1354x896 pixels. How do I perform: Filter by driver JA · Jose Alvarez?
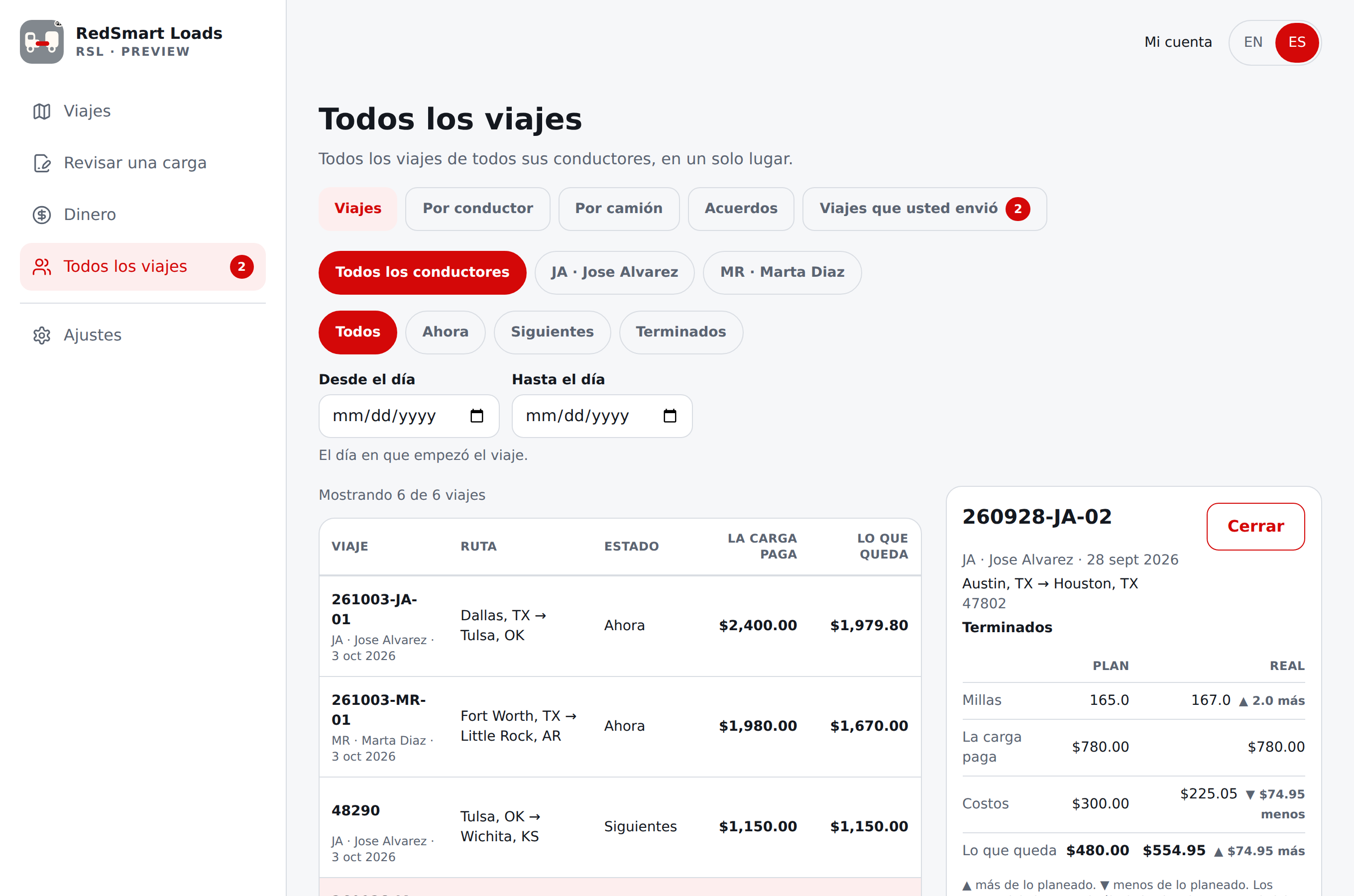[x=614, y=273]
